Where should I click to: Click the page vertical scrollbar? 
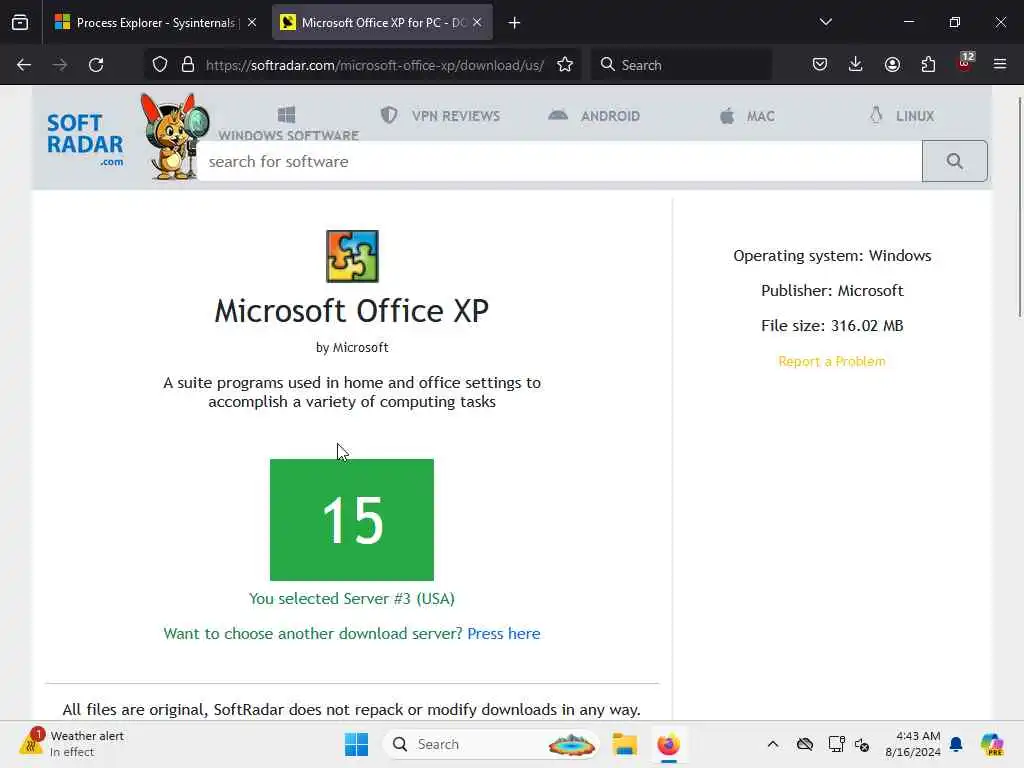point(1020,207)
